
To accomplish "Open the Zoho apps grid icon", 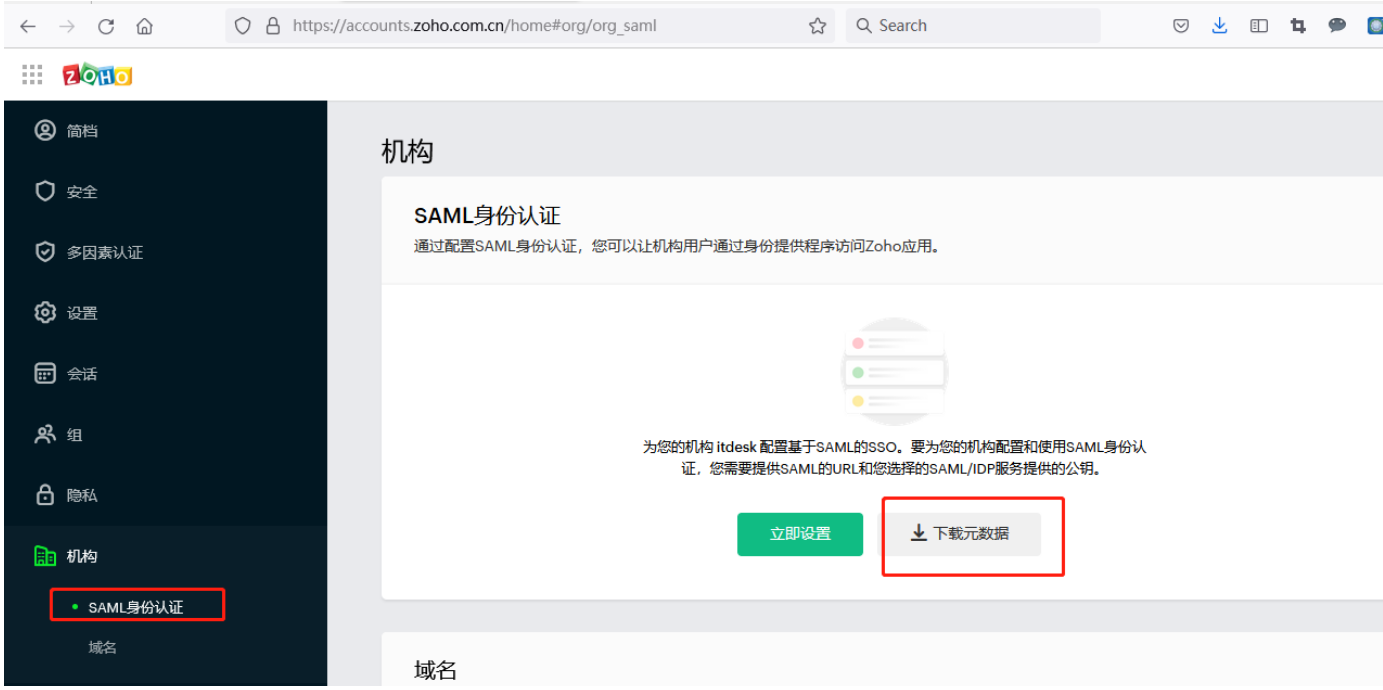I will [32, 74].
